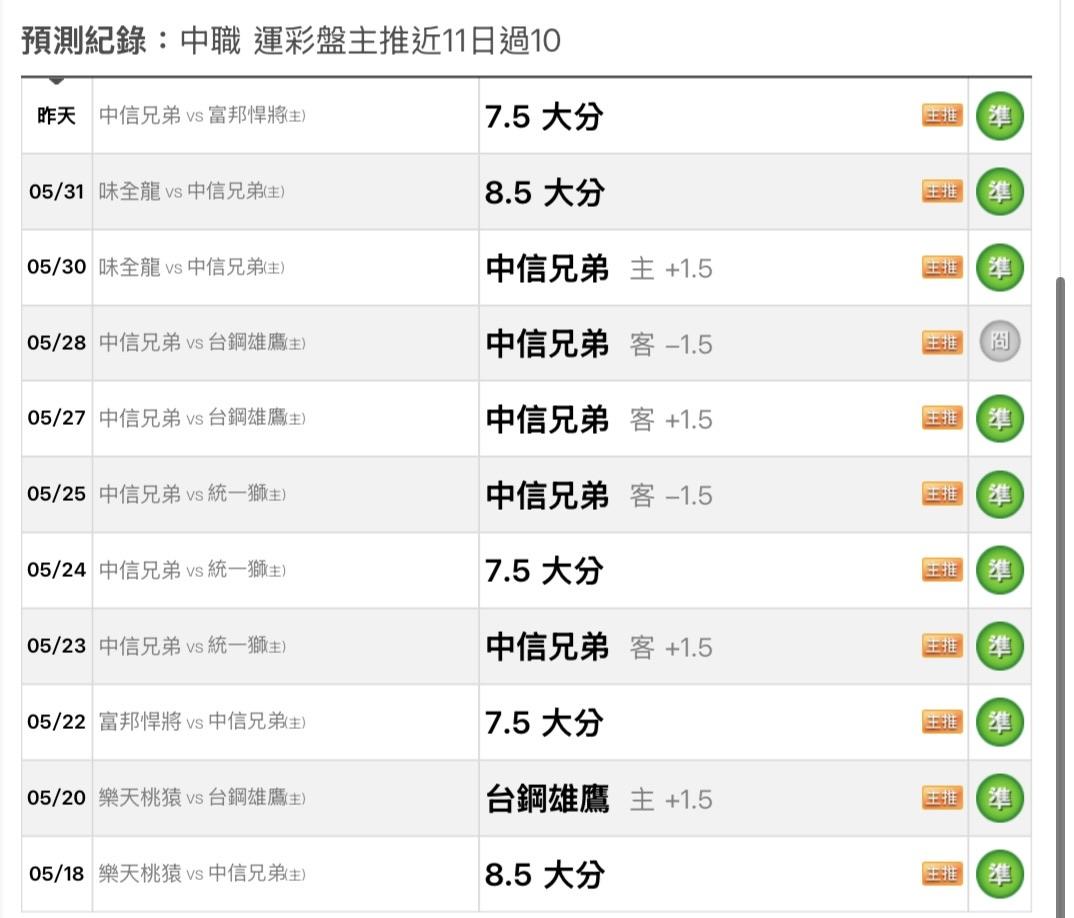Select the 05/28 date cell
Viewport: 1074px width, 918px height.
57,343
